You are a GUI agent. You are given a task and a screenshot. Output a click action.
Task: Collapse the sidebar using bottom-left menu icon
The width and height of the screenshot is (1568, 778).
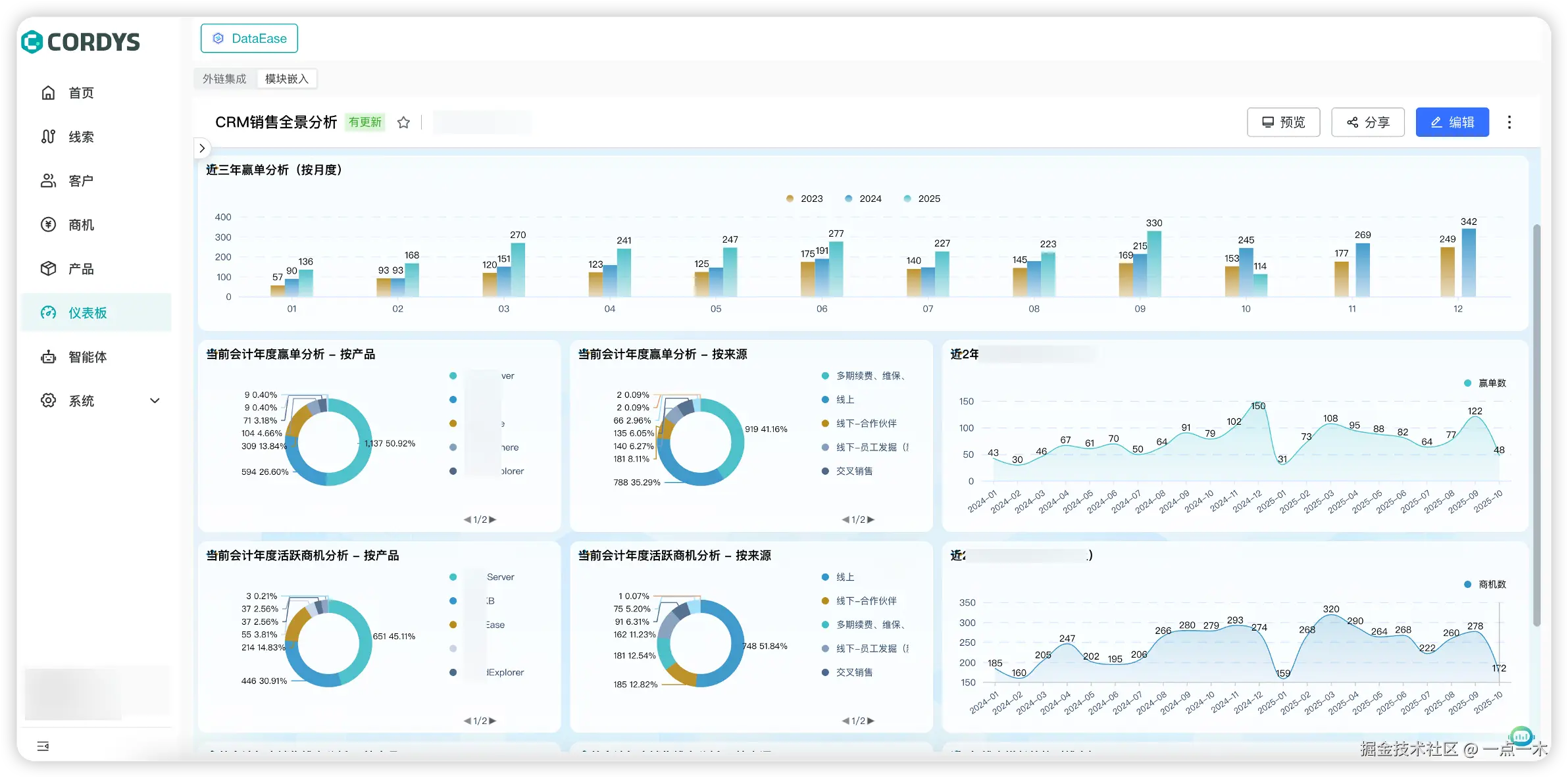43,746
